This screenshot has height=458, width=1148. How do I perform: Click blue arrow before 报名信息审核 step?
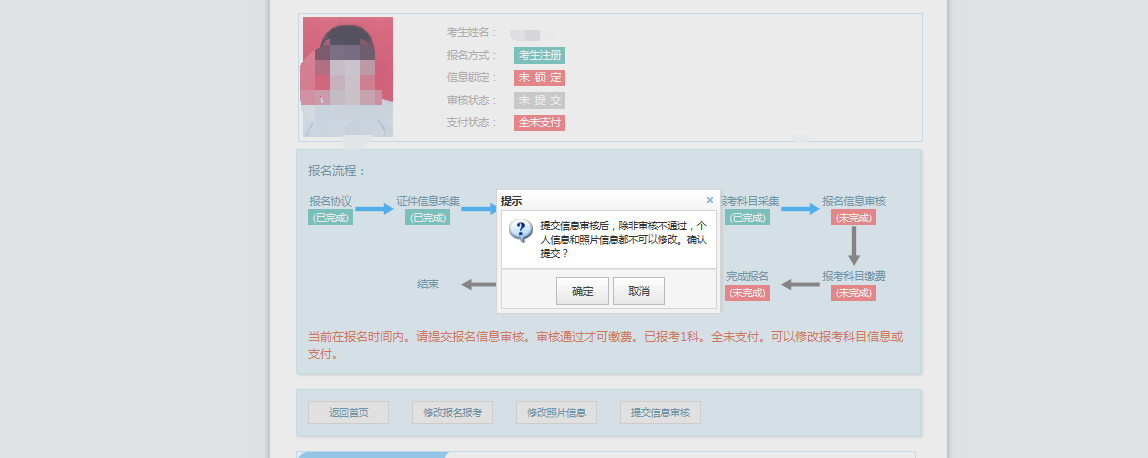click(800, 209)
